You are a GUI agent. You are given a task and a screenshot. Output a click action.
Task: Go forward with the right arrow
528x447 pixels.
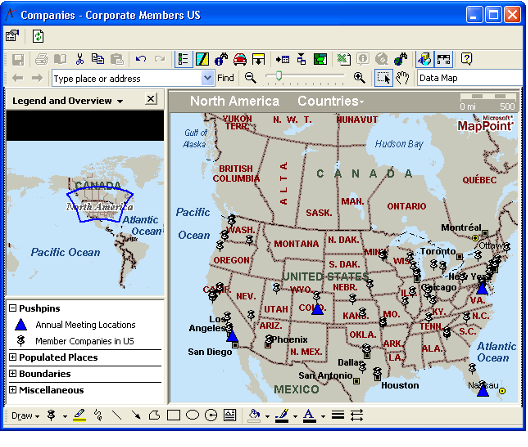click(x=37, y=78)
